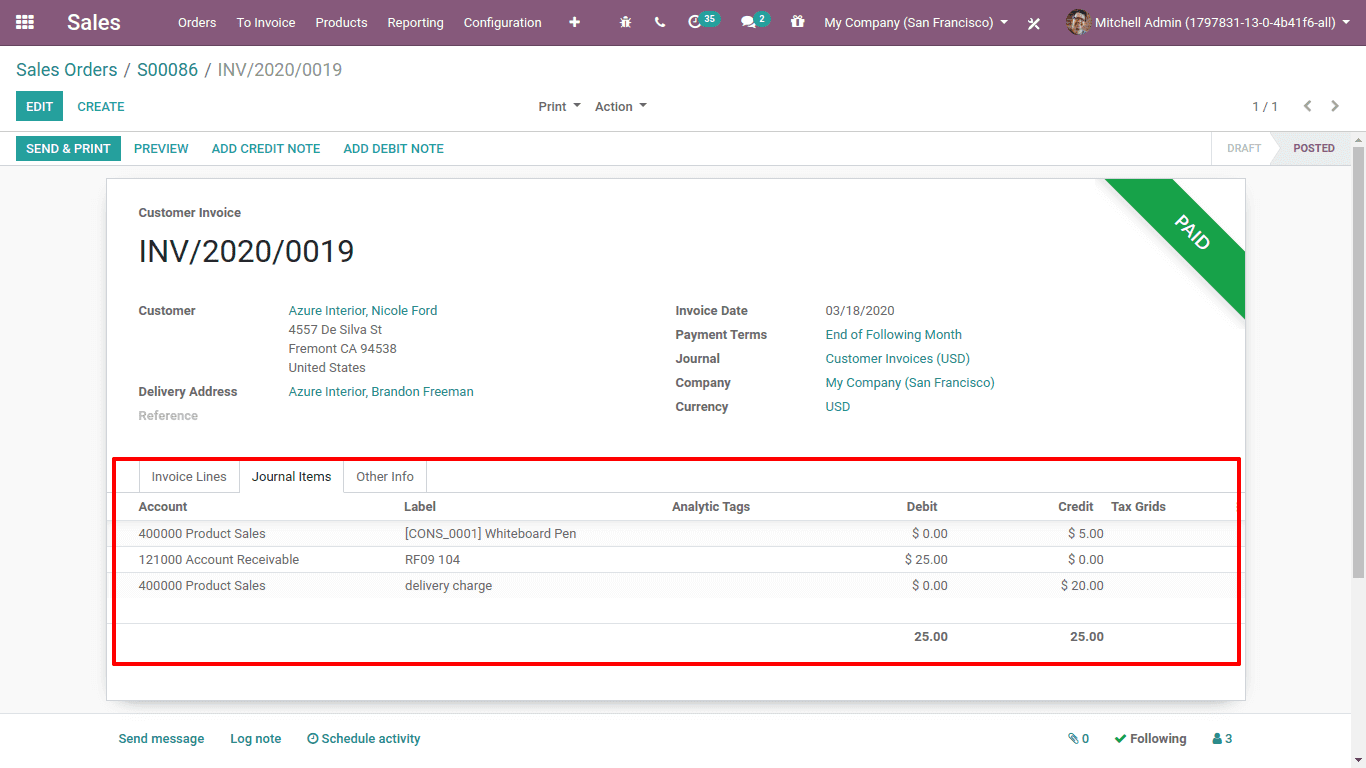This screenshot has height=768, width=1366.
Task: Click the attachments paperclip icon
Action: pyautogui.click(x=1078, y=739)
